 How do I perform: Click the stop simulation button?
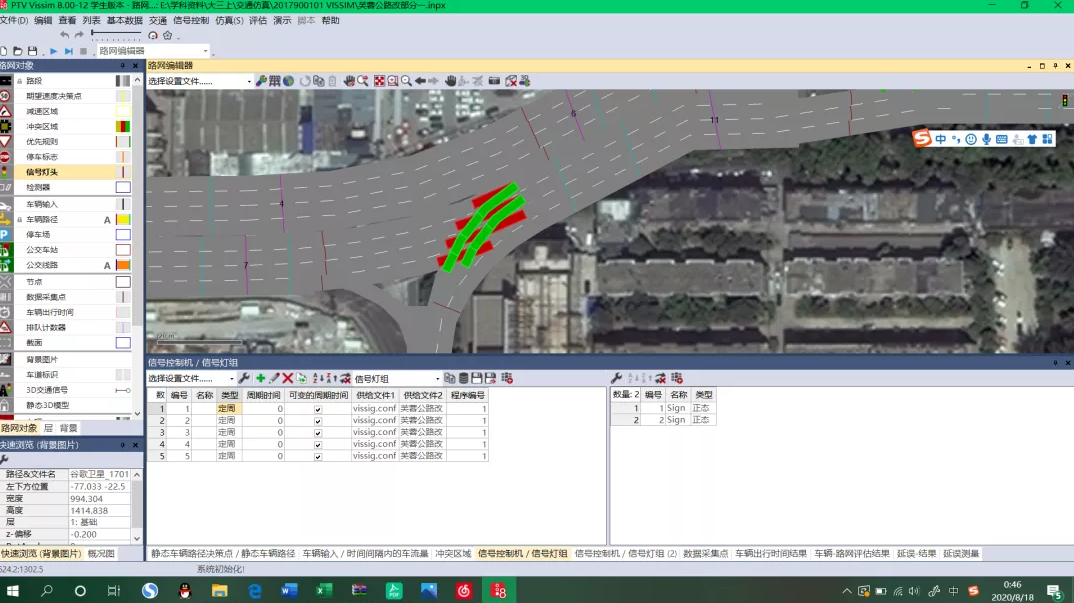point(84,51)
